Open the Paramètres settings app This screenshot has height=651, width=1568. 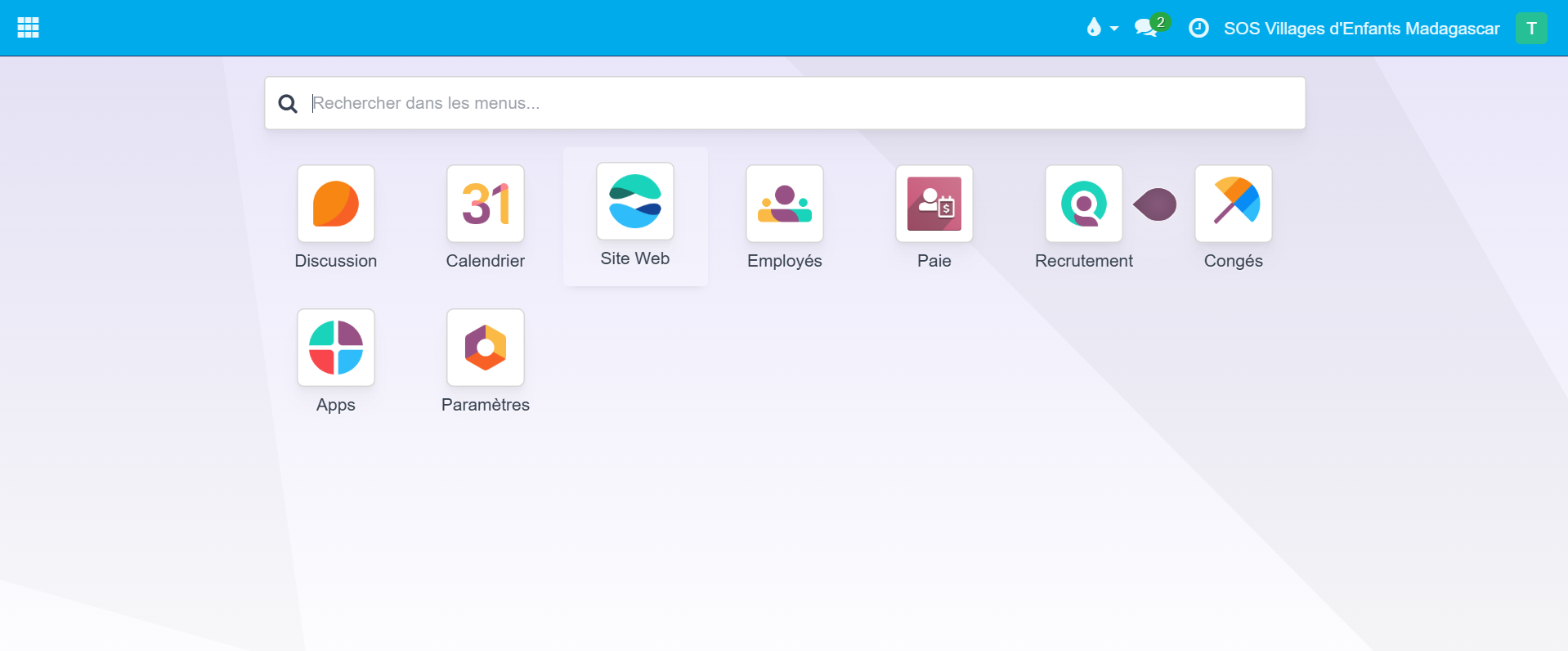coord(486,348)
